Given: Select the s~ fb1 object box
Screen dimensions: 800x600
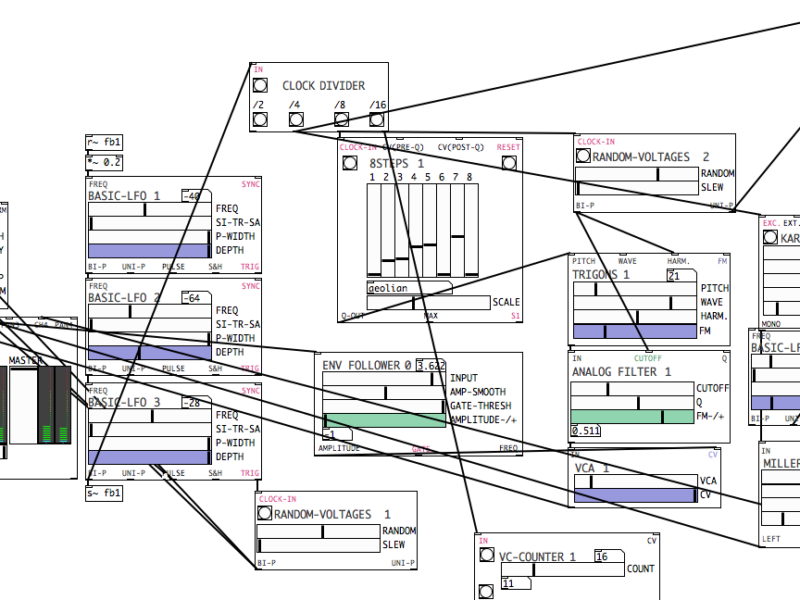Looking at the screenshot, I should 105,493.
